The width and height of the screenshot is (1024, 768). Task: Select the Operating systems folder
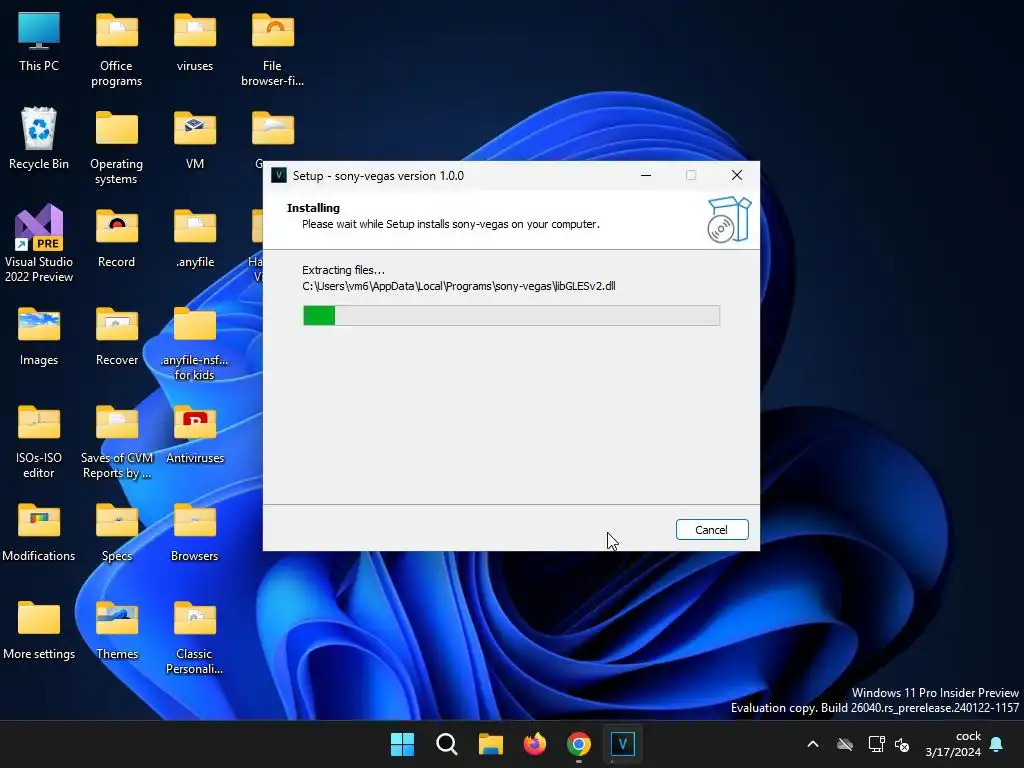pyautogui.click(x=116, y=148)
